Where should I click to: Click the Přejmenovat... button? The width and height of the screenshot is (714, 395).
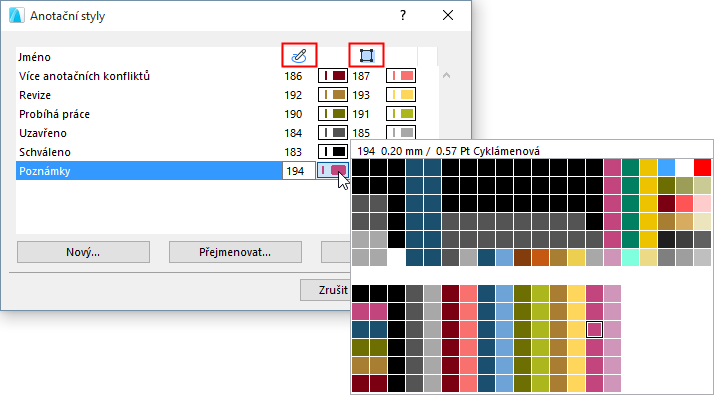tap(235, 252)
